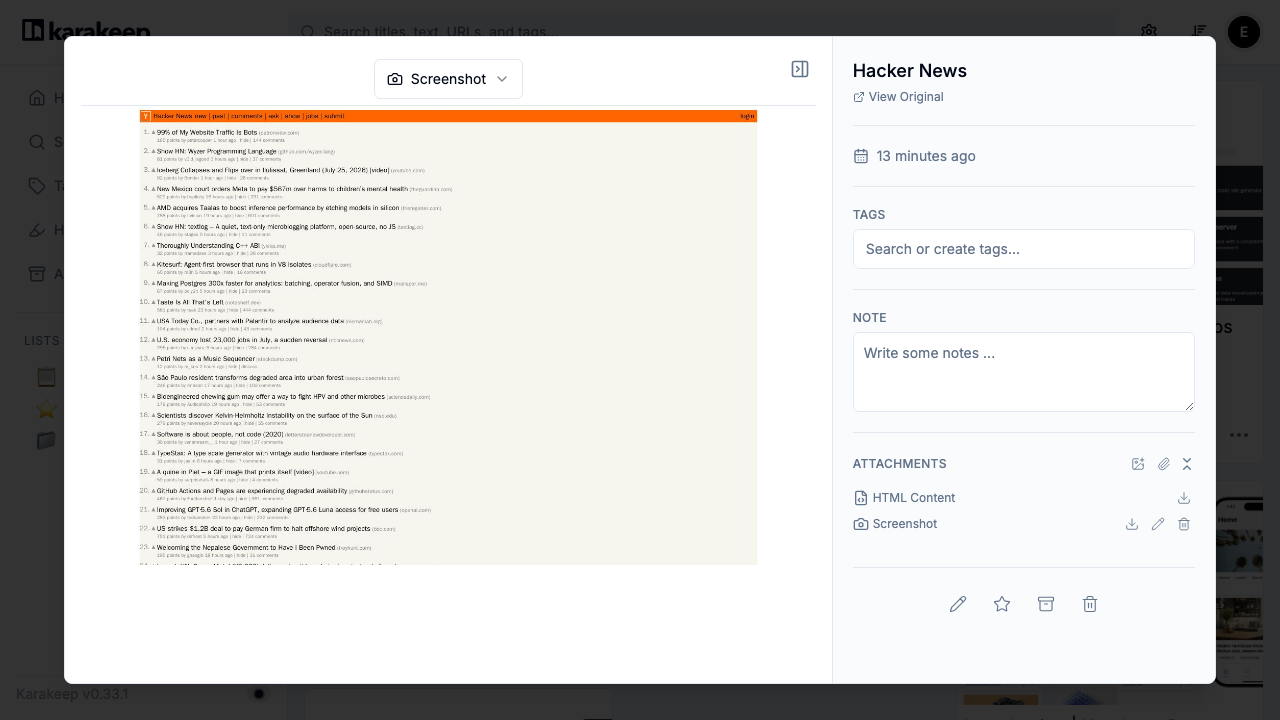
Task: Download the Screenshot attachment
Action: coord(1132,524)
